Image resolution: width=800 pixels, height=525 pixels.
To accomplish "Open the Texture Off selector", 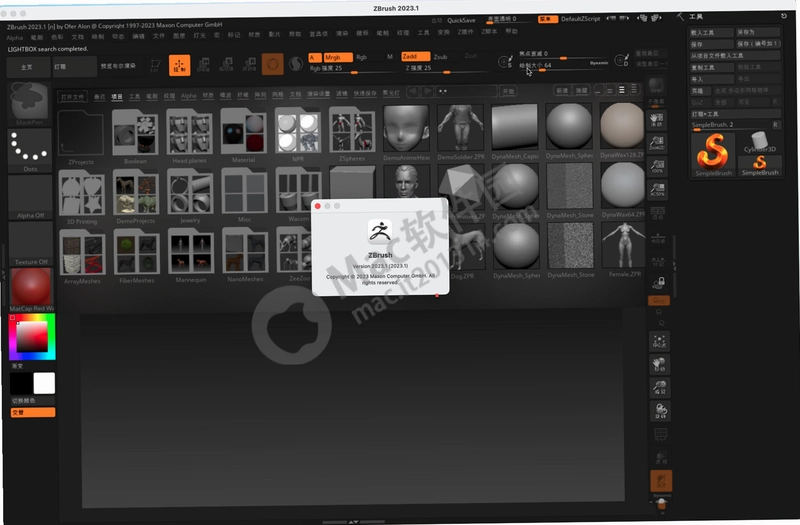I will pos(31,243).
